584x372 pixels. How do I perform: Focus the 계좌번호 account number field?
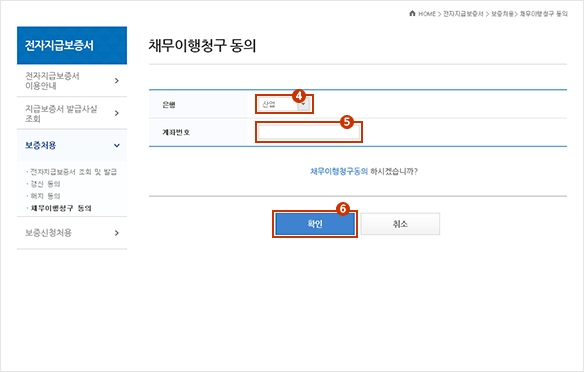(x=309, y=132)
